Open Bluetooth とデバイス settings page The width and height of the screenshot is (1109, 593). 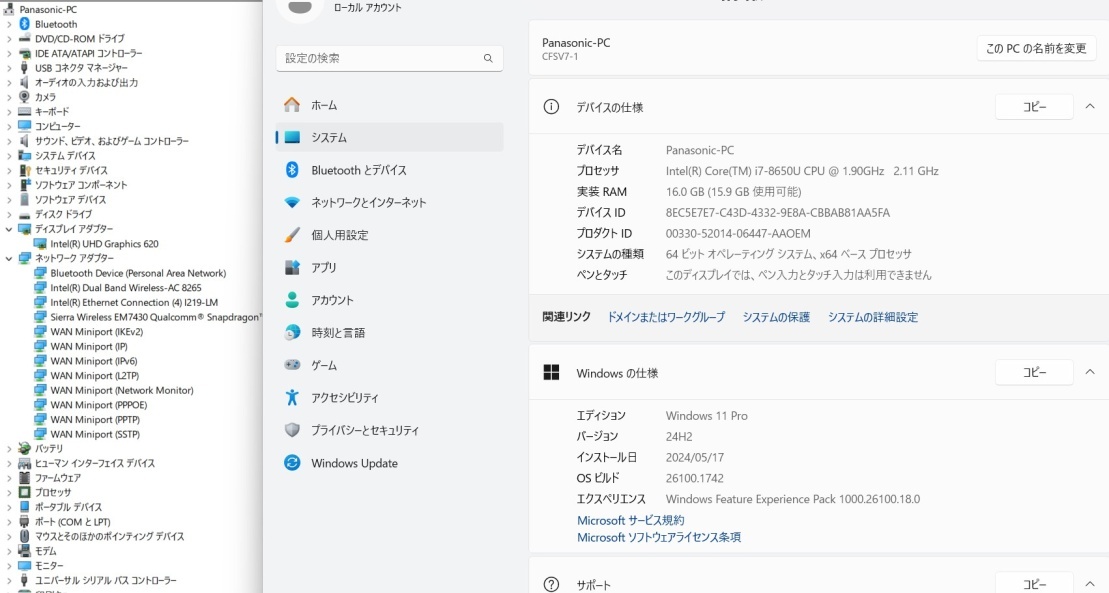pyautogui.click(x=390, y=170)
